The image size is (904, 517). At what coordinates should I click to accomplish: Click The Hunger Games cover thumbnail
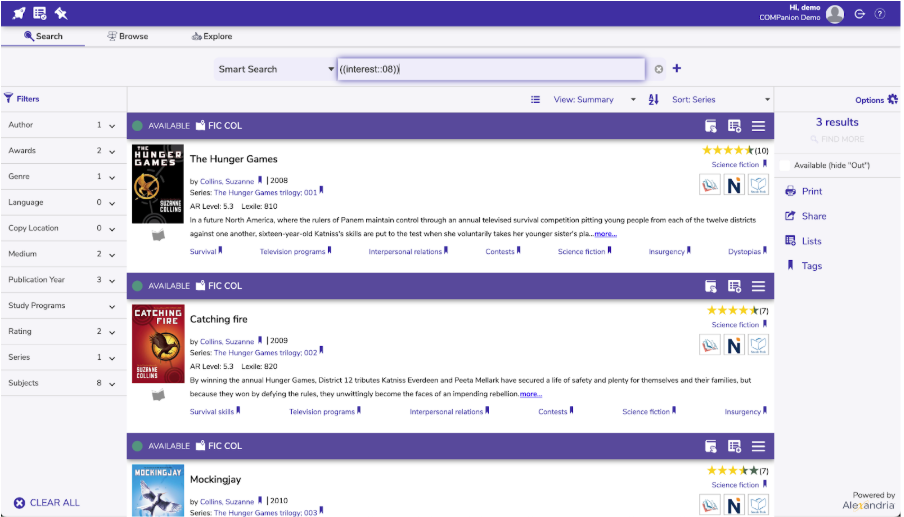[158, 184]
